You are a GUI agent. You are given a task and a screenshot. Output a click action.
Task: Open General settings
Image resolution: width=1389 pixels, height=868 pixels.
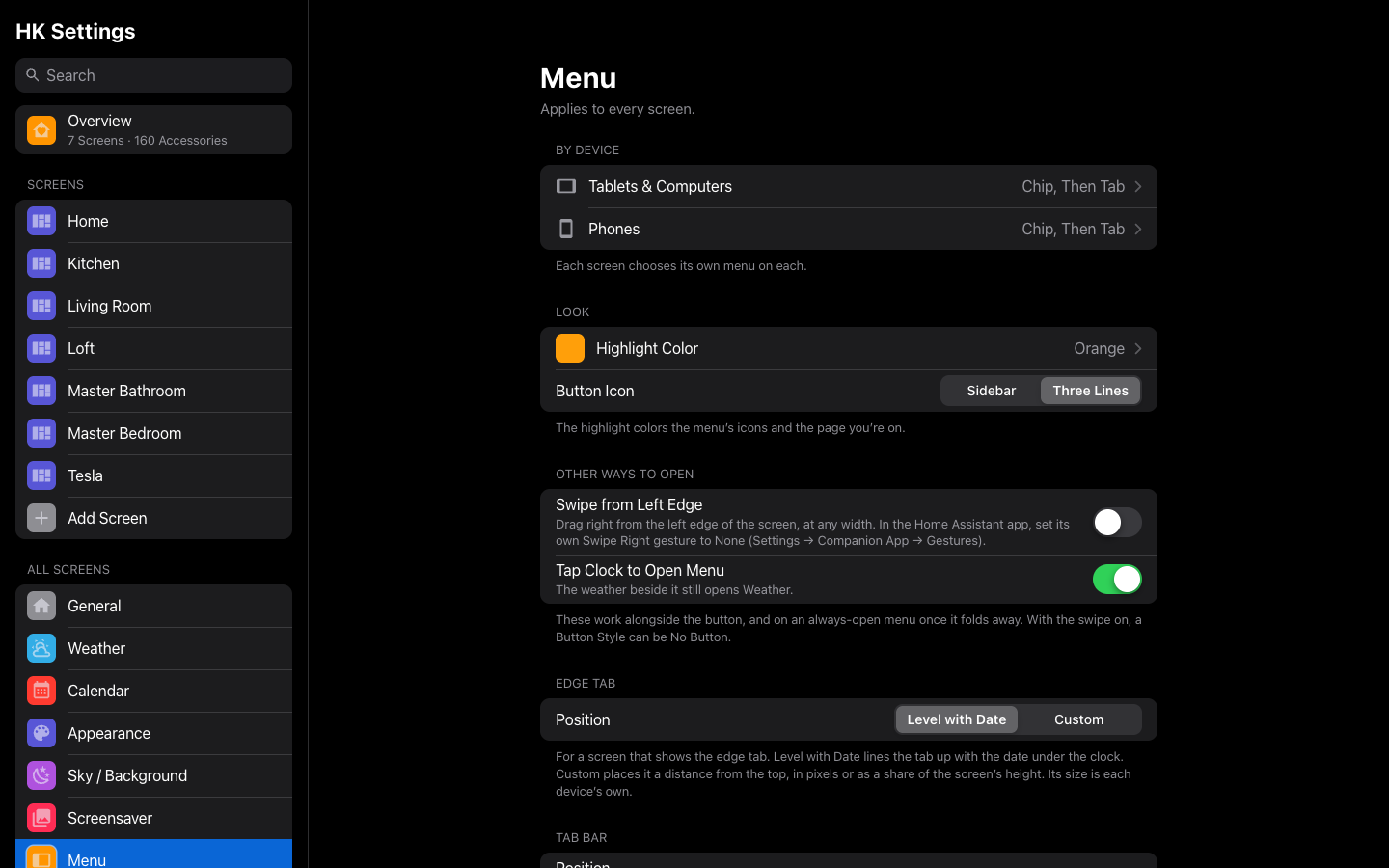(x=153, y=606)
